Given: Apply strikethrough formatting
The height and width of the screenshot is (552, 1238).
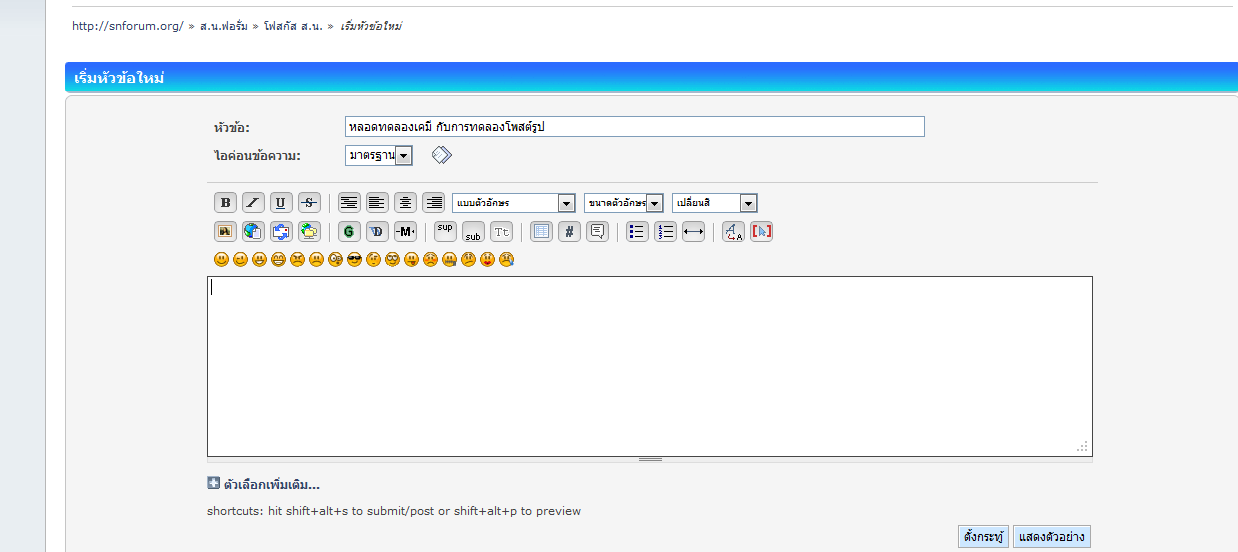Looking at the screenshot, I should [x=309, y=203].
